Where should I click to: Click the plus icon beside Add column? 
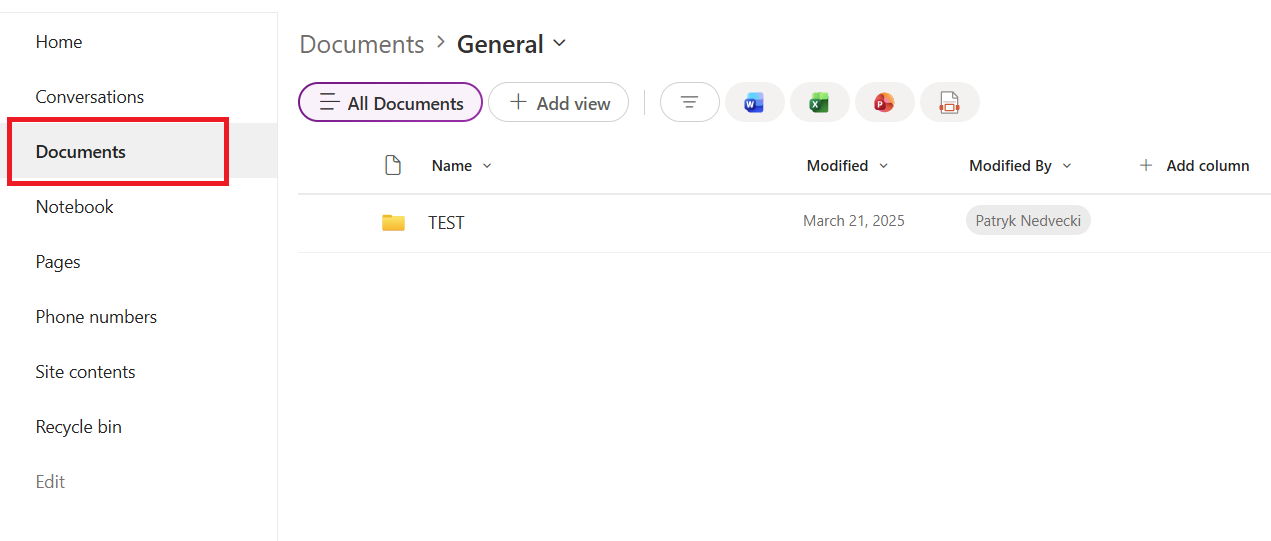1146,166
